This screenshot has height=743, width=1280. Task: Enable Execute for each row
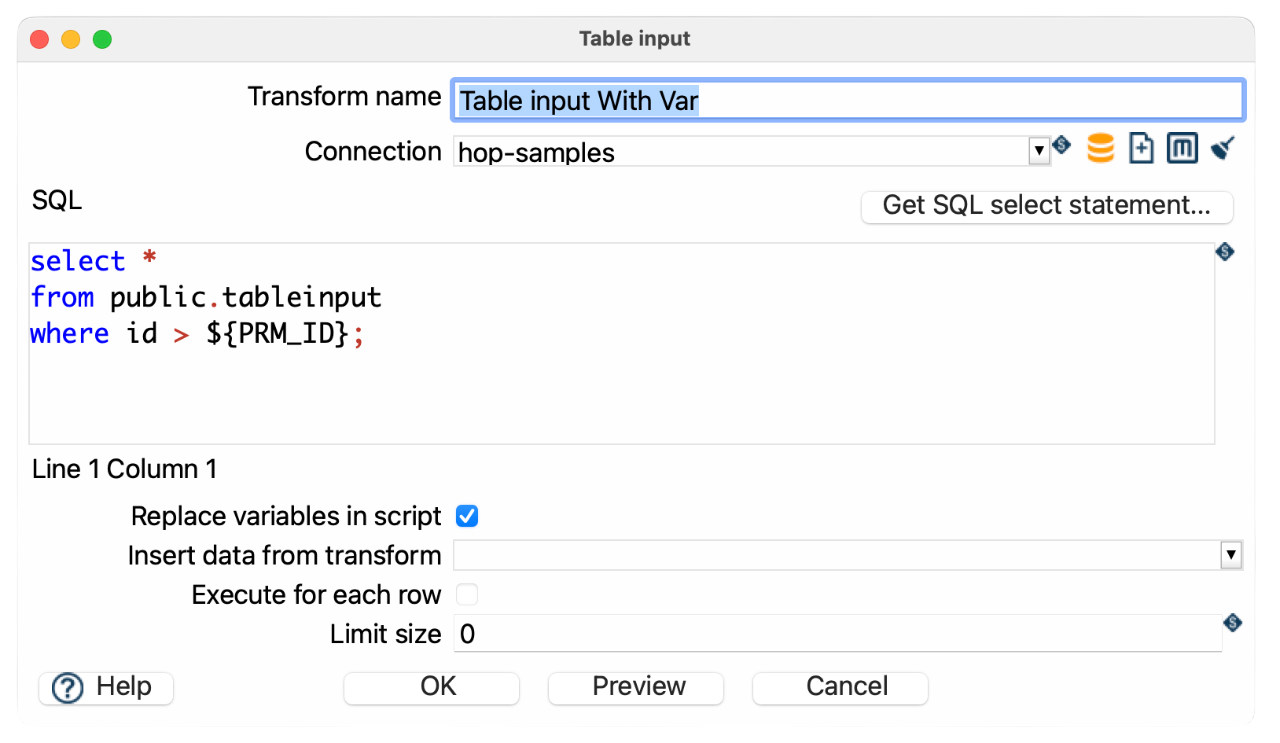coord(466,594)
